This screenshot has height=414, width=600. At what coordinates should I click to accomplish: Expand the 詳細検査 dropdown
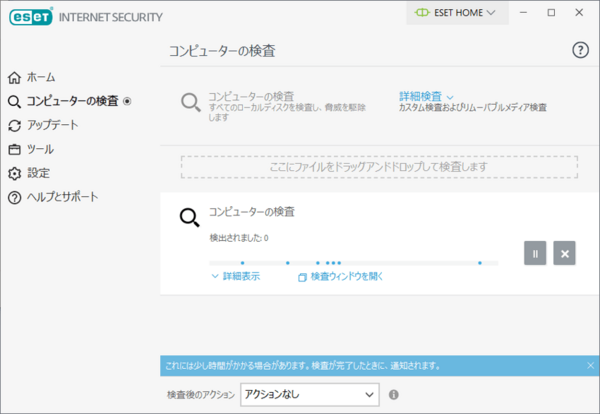426,96
